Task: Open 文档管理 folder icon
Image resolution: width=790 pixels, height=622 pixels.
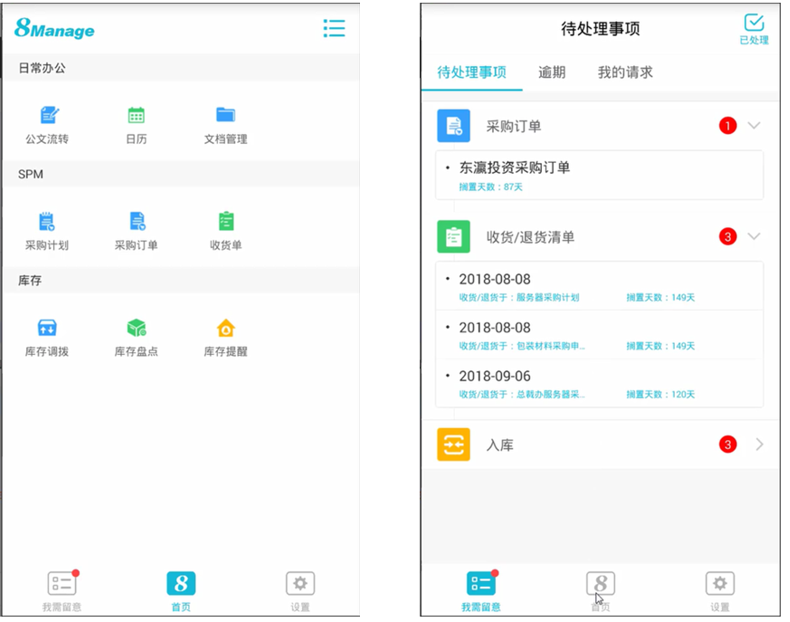Action: point(225,116)
